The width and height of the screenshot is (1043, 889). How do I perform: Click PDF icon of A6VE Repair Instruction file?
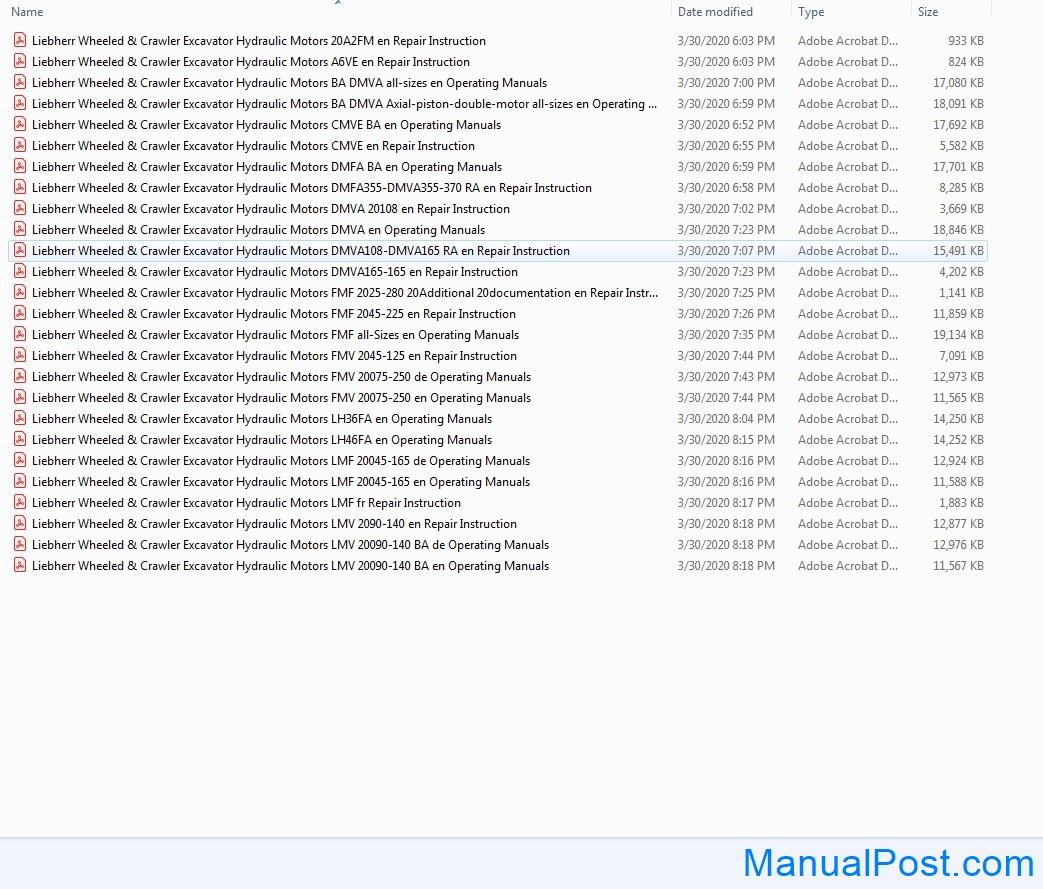pyautogui.click(x=20, y=61)
